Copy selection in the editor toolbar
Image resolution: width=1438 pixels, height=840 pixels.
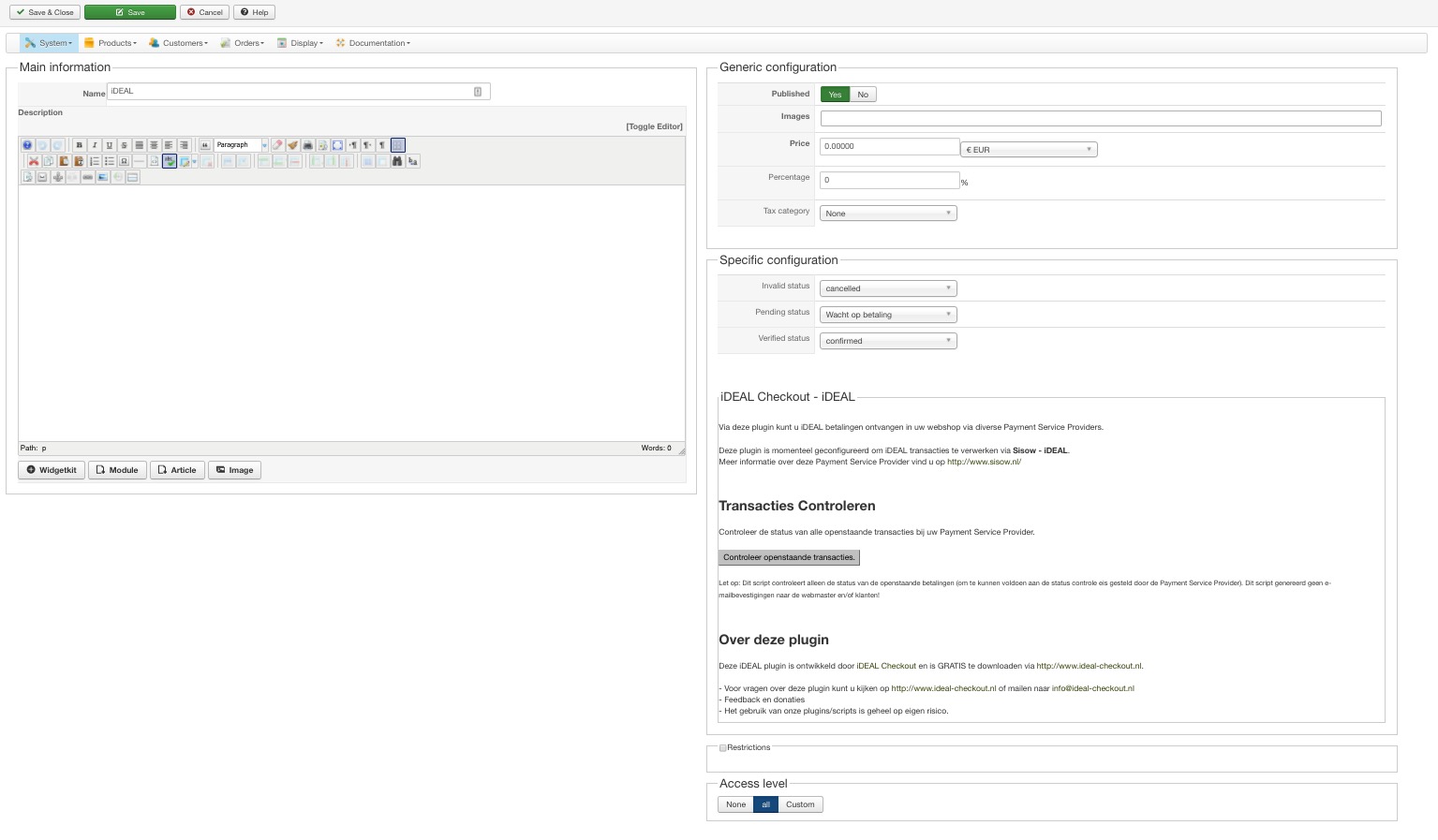(x=49, y=161)
